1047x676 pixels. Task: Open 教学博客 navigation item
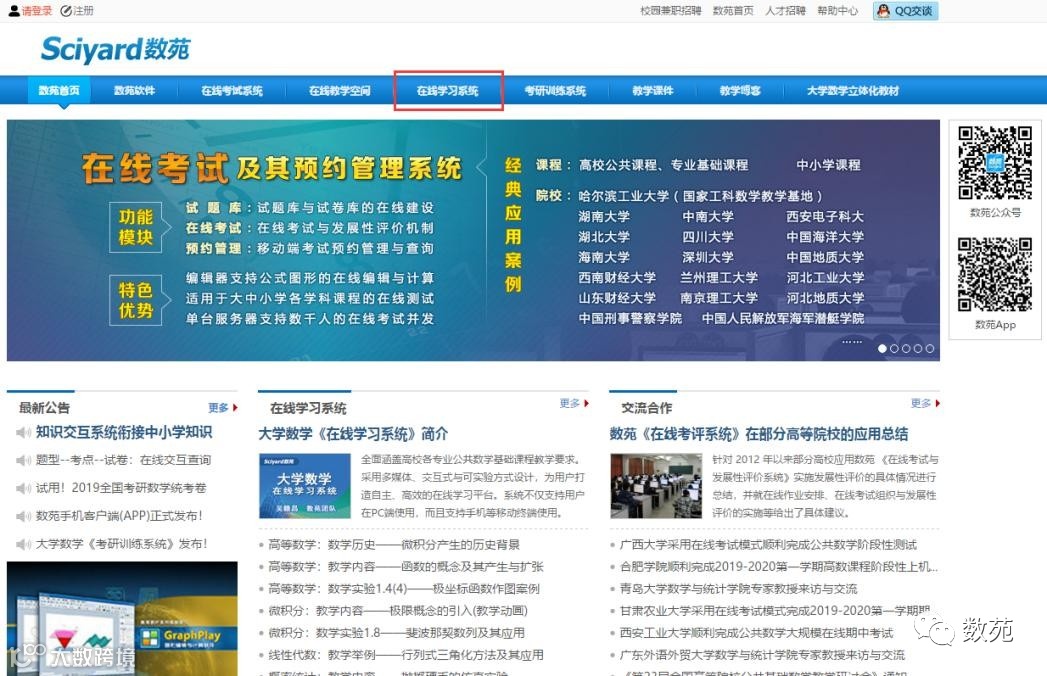(x=740, y=90)
